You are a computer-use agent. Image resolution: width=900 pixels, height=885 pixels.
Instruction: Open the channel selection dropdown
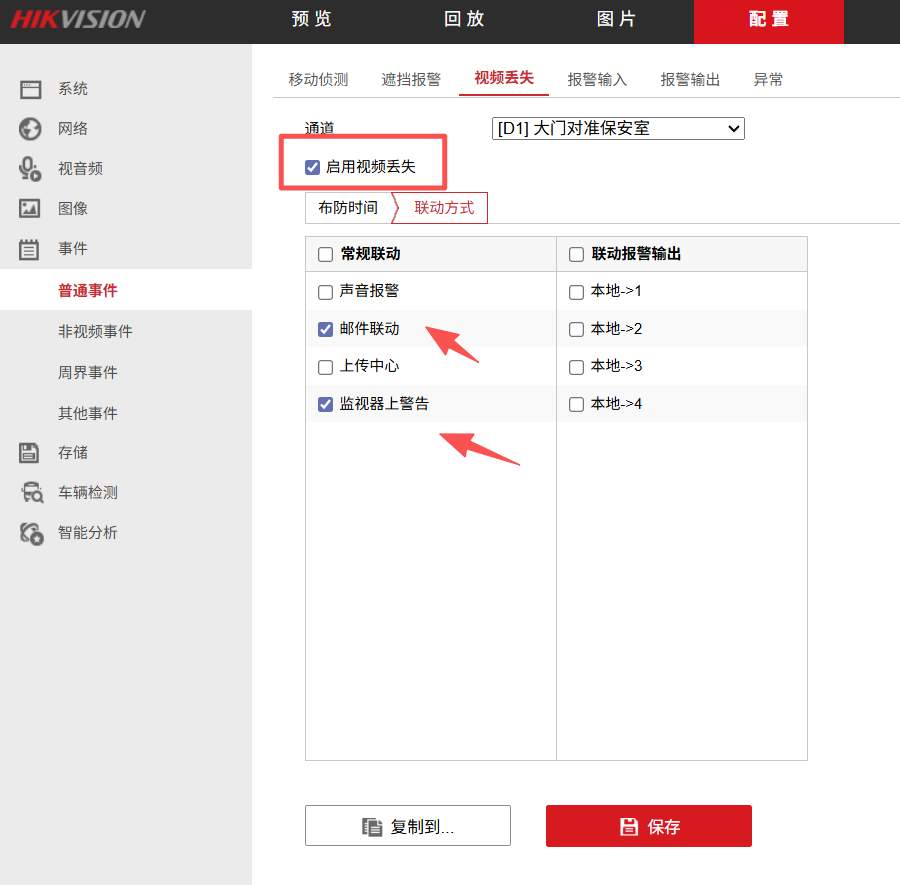(617, 128)
